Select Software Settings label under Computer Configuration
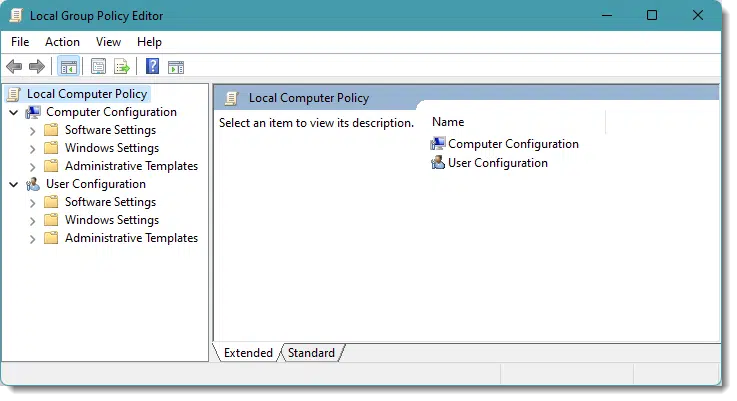 (110, 130)
